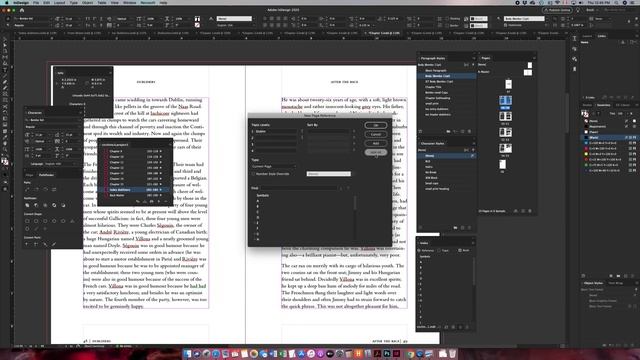Screen dimensions: 640x360
Task: Click the Pathfinder Subtract icon
Action: (x=36, y=205)
